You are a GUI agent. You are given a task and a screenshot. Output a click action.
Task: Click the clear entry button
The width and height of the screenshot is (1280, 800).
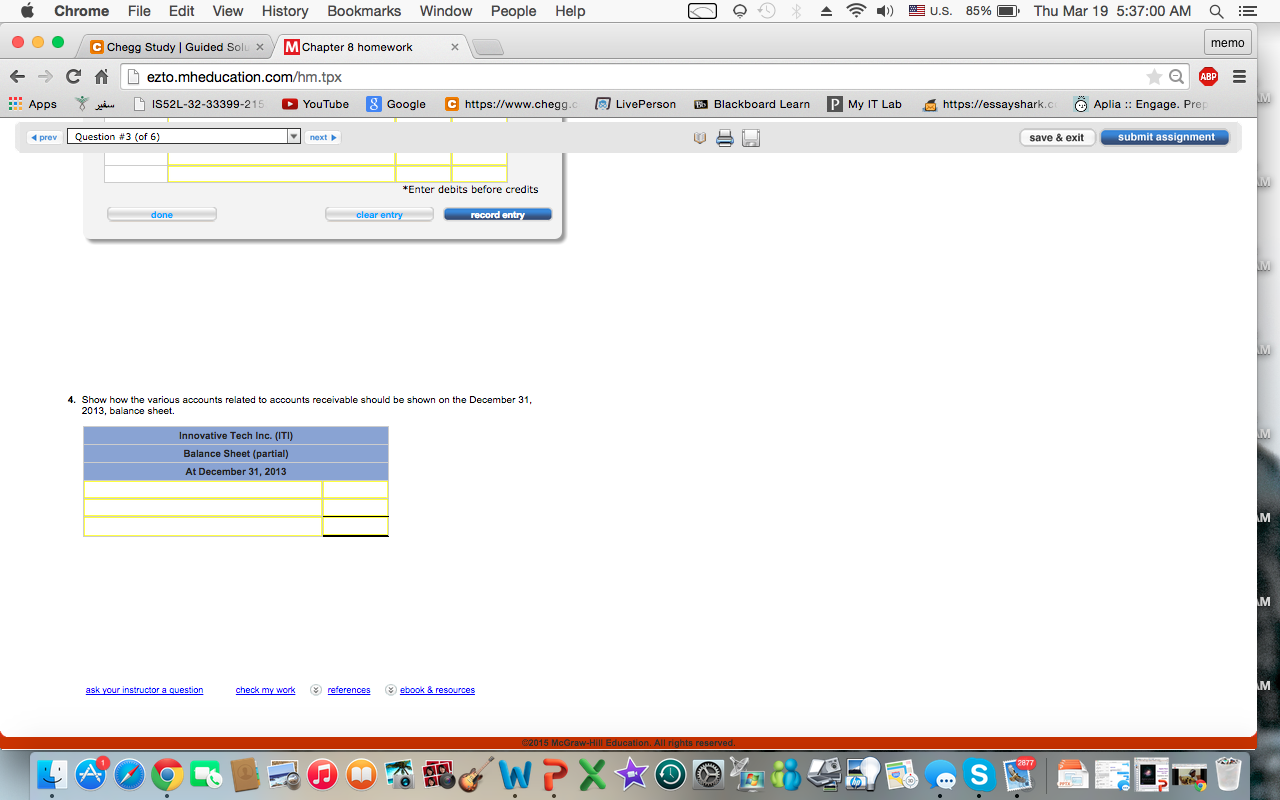coord(379,214)
